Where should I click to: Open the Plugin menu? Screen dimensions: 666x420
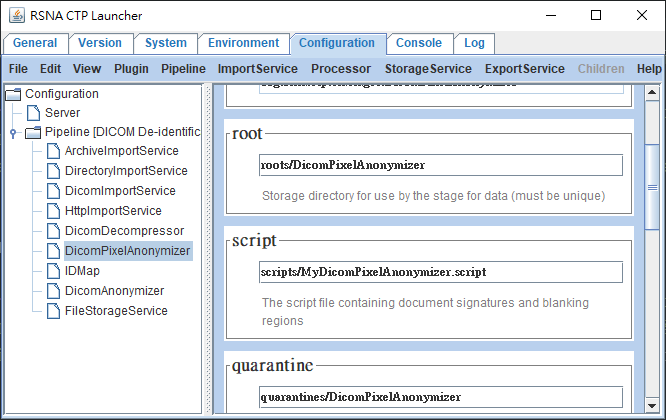click(x=131, y=69)
